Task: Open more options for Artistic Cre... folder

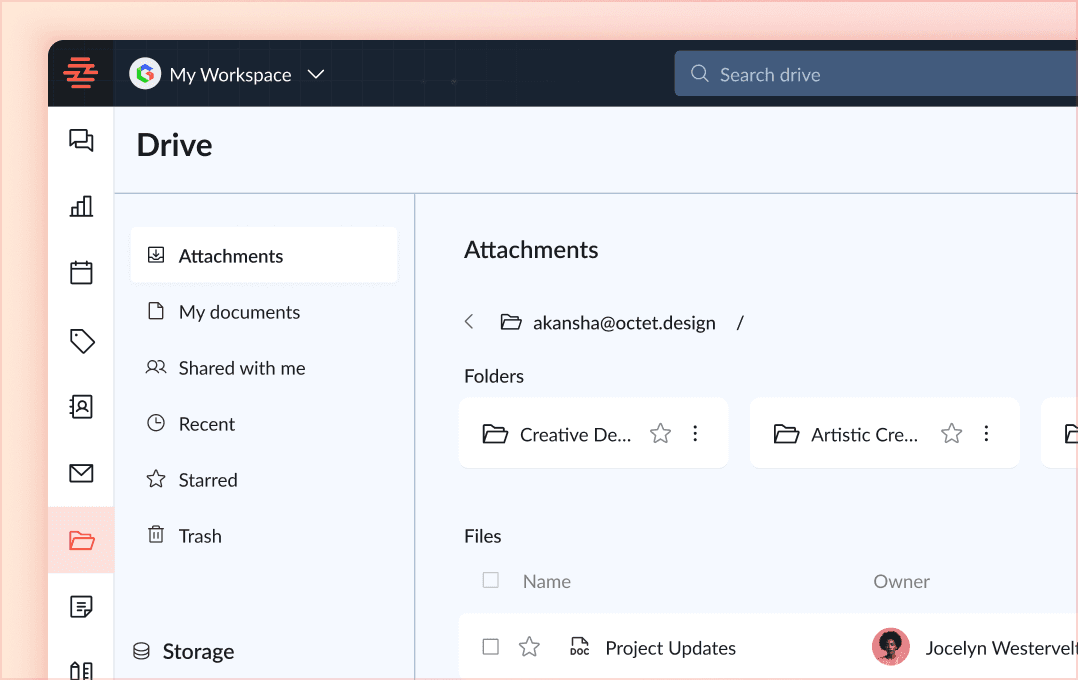Action: click(x=986, y=433)
